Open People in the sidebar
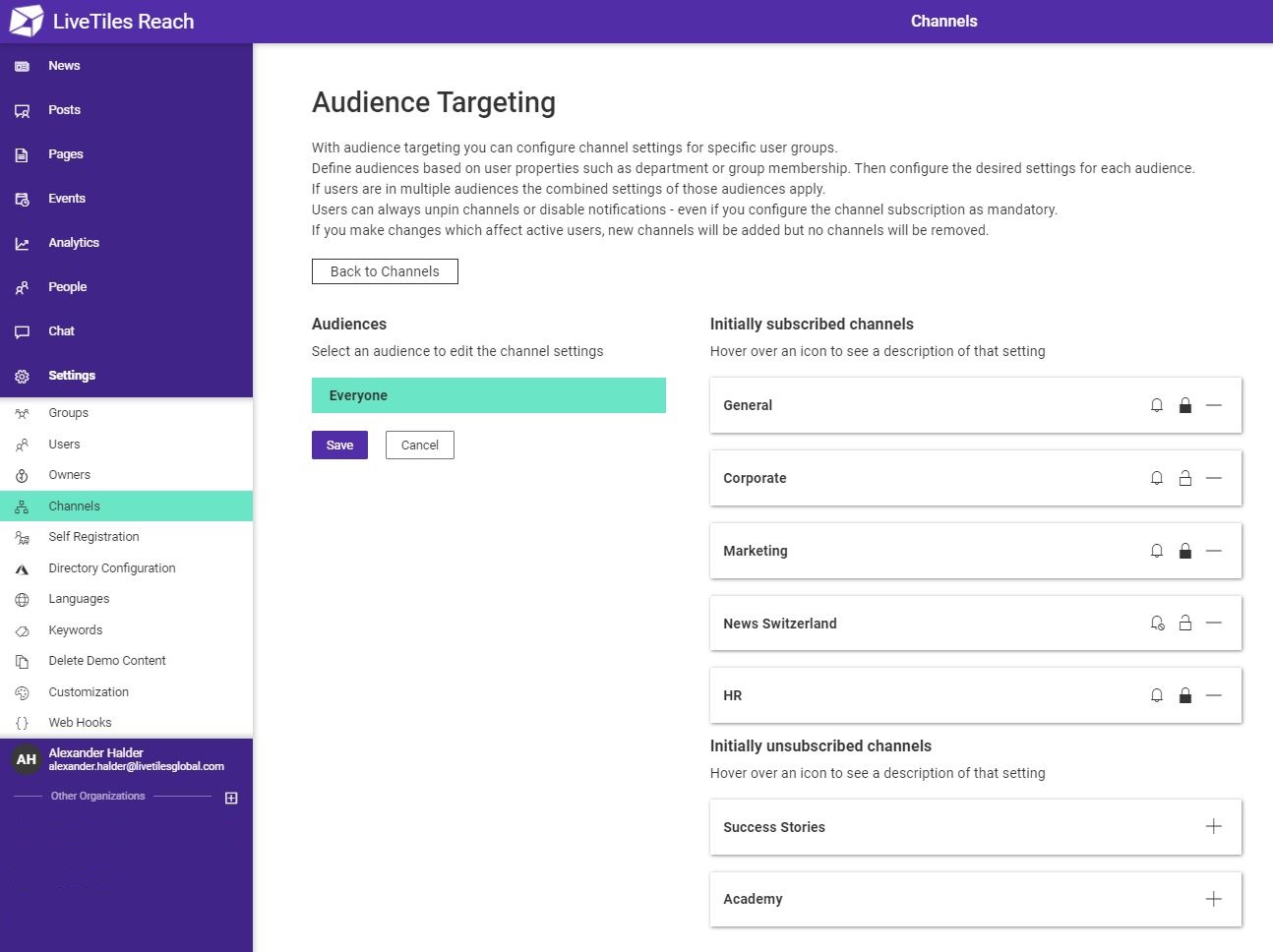The image size is (1273, 952). pos(126,287)
